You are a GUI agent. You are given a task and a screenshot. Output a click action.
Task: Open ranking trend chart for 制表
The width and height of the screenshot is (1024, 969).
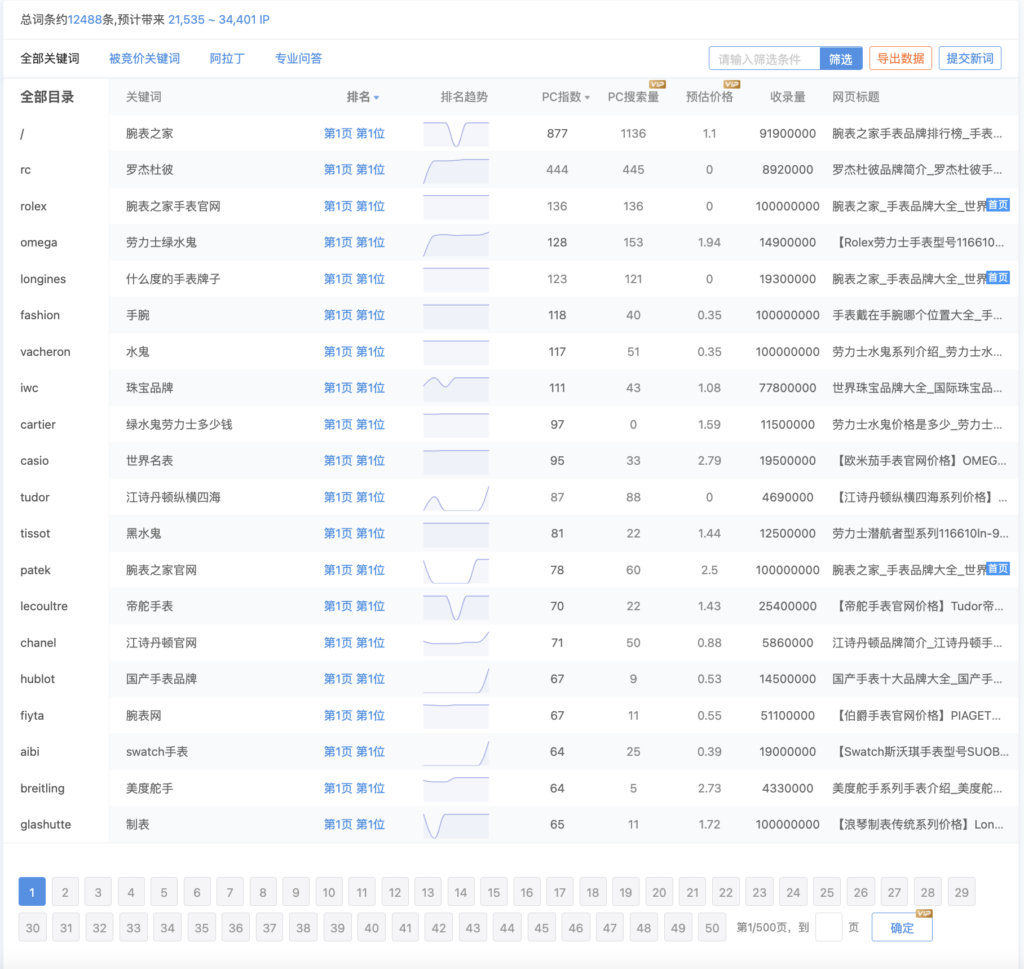tap(456, 825)
